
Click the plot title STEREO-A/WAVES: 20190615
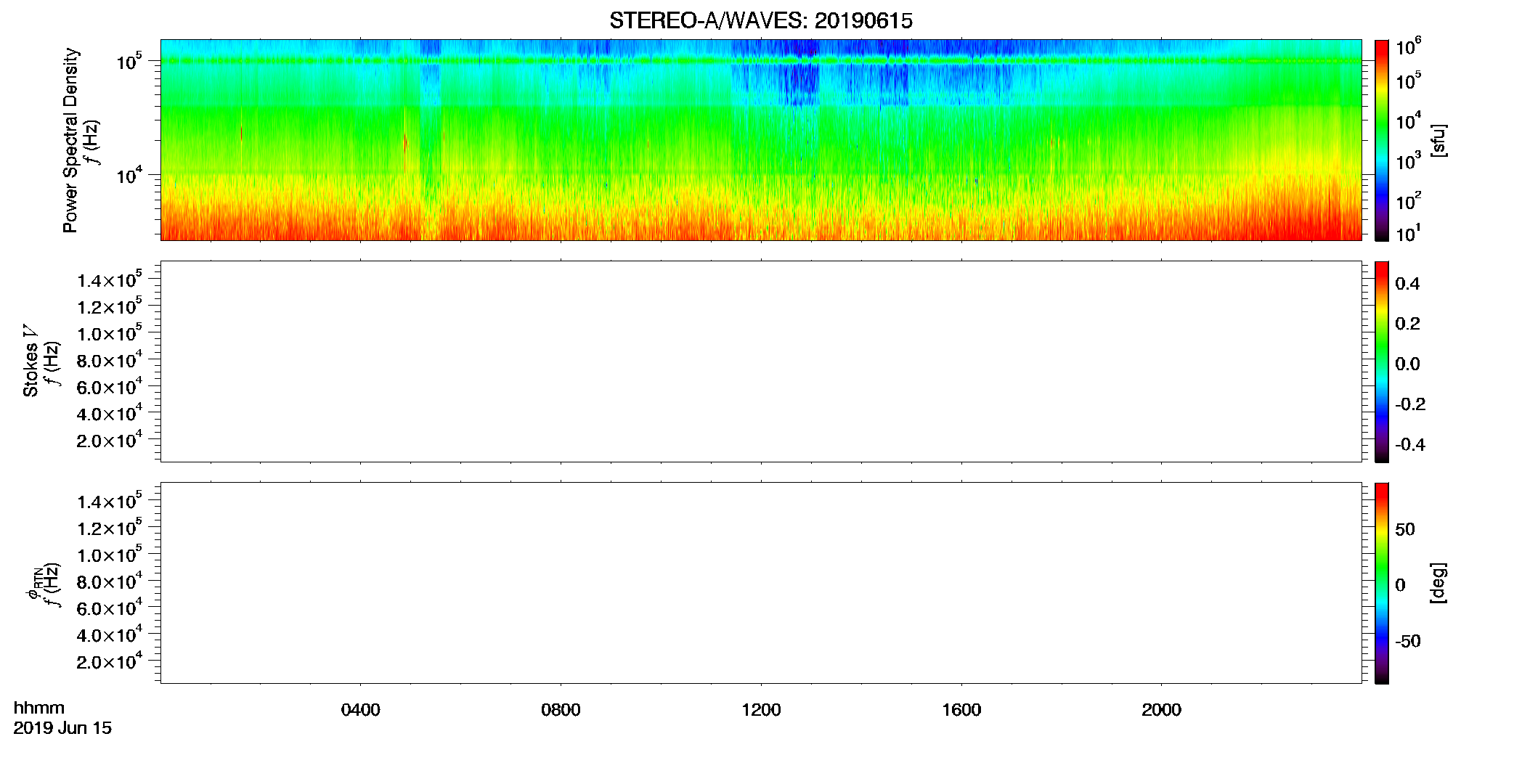pos(760,21)
